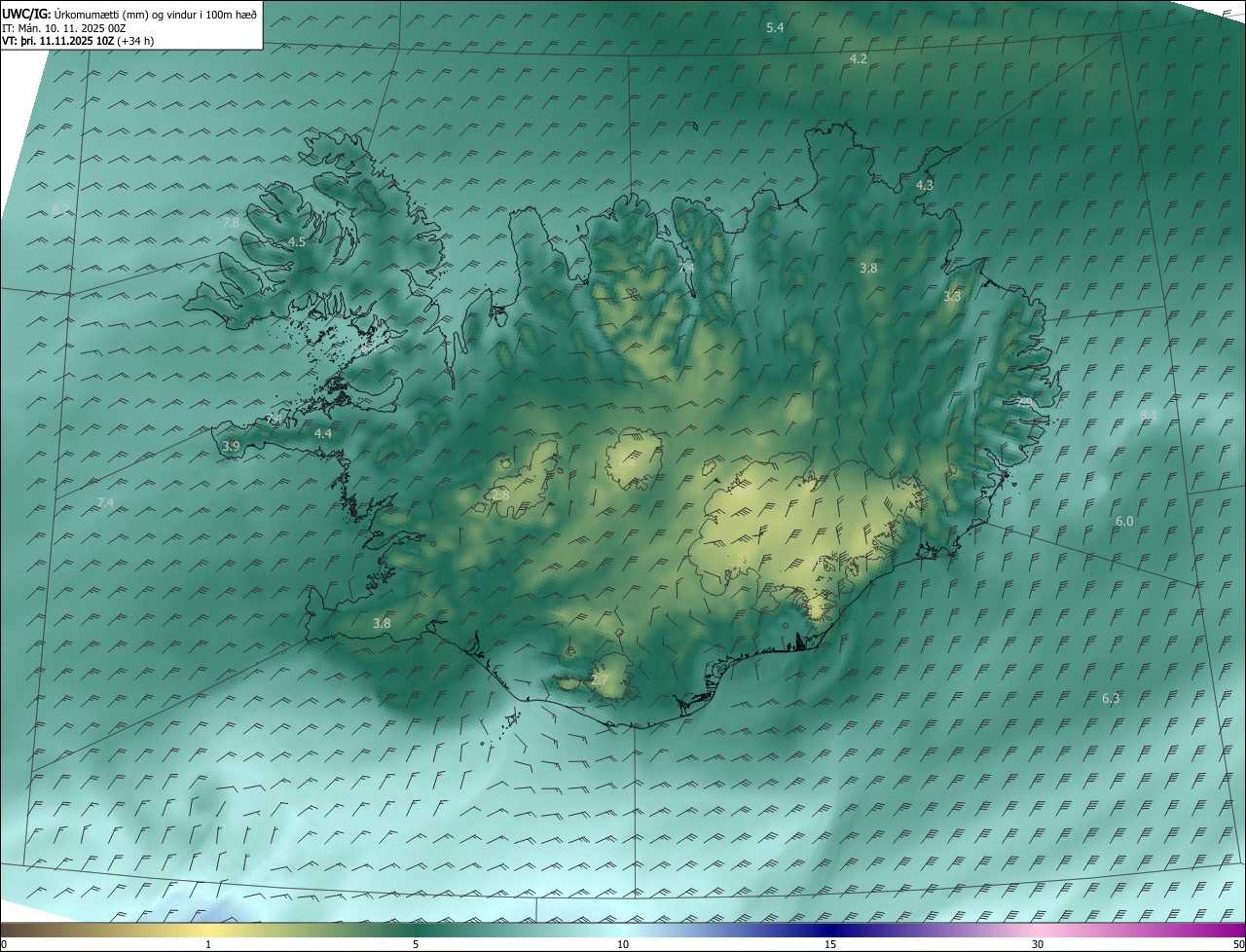This screenshot has width=1246, height=952.
Task: Click the color scale tick labeled 10
Action: click(623, 944)
